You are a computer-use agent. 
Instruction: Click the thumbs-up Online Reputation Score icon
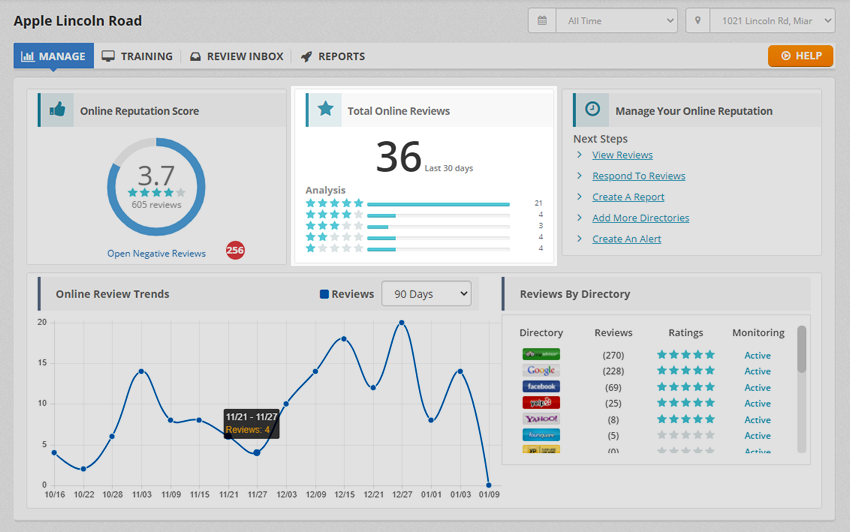(57, 110)
